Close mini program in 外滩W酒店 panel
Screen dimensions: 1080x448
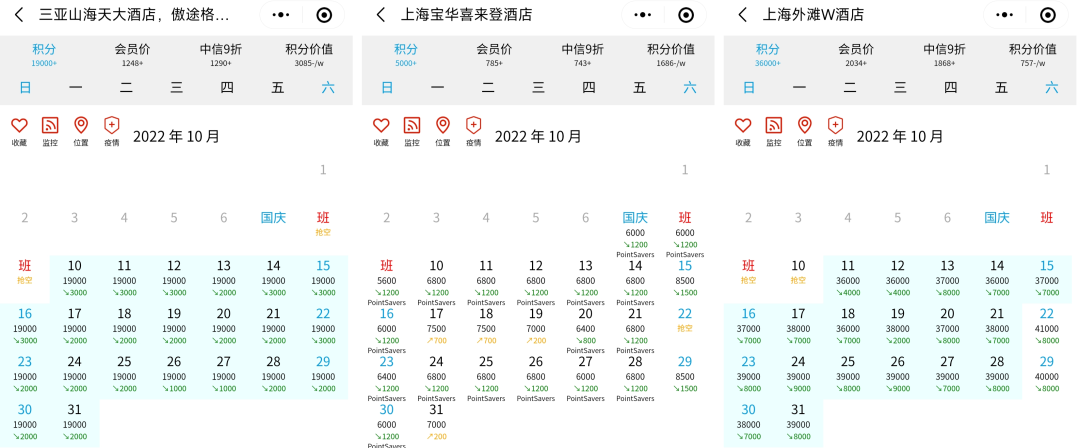(x=1048, y=14)
